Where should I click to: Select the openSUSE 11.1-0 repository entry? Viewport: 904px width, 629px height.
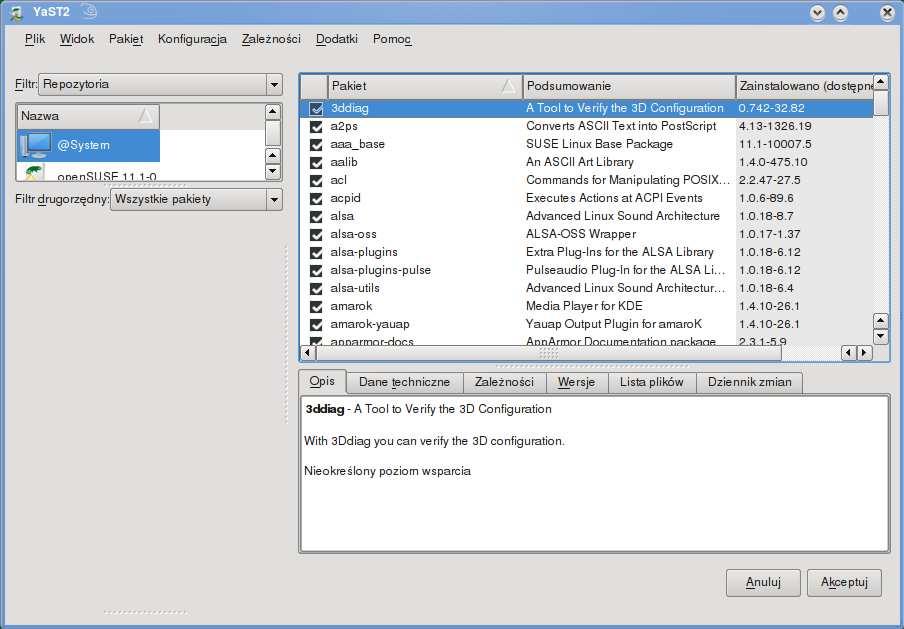pyautogui.click(x=107, y=175)
